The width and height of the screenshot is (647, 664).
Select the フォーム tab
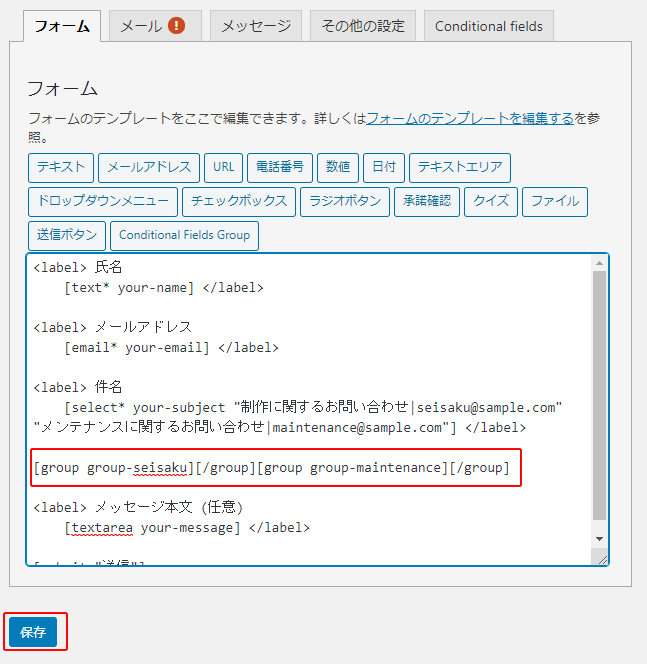(62, 26)
